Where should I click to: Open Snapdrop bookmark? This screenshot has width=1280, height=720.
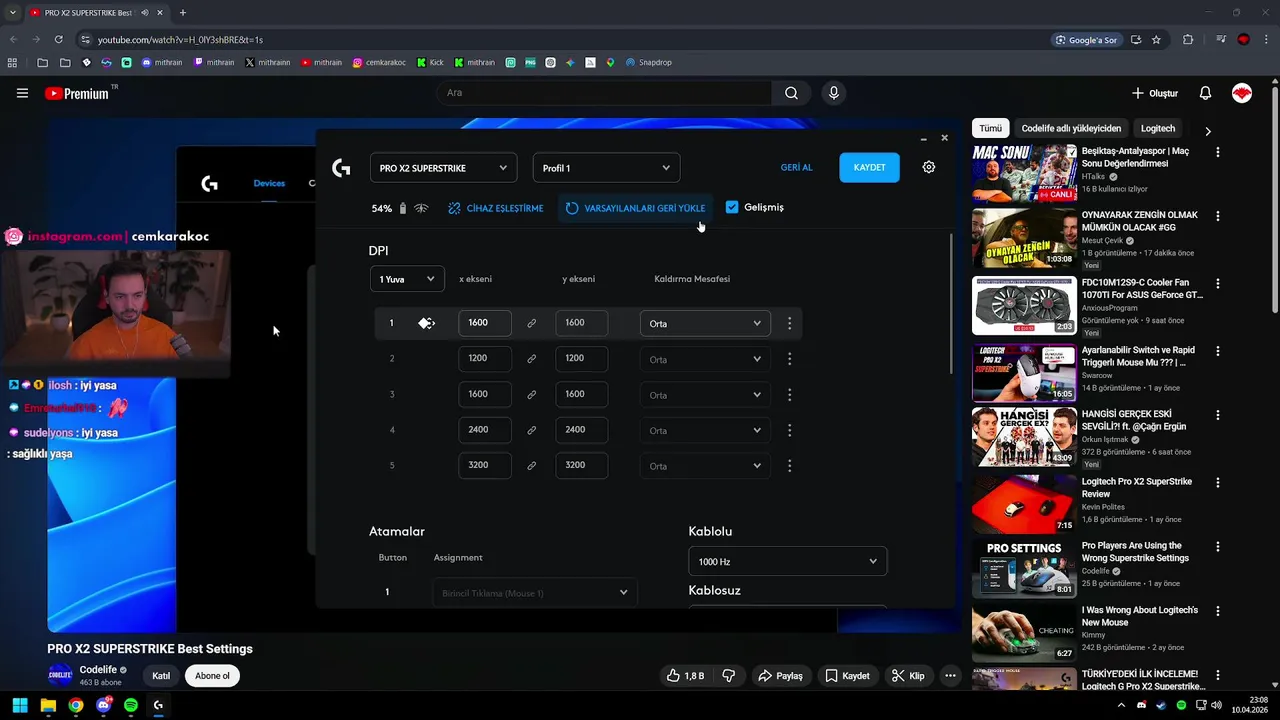pos(648,62)
